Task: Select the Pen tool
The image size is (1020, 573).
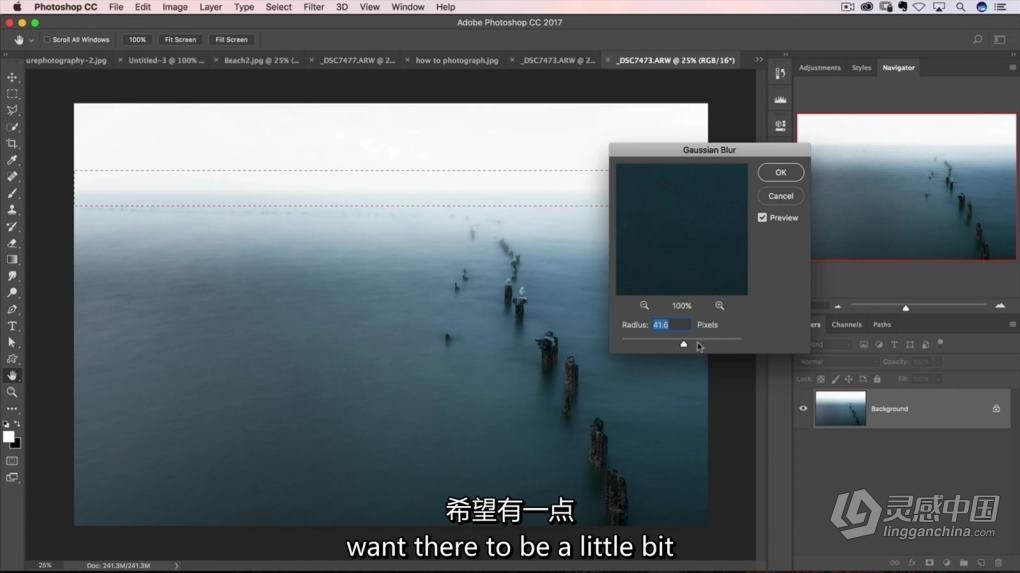Action: click(12, 309)
